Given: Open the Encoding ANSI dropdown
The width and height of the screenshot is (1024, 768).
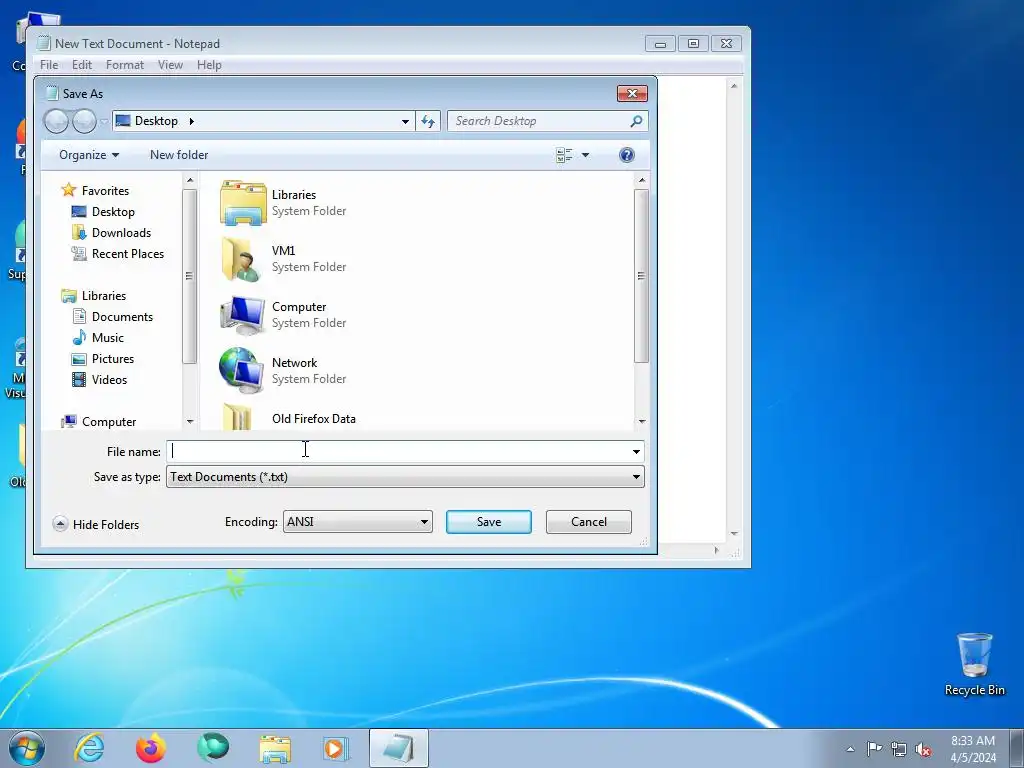Looking at the screenshot, I should (357, 522).
